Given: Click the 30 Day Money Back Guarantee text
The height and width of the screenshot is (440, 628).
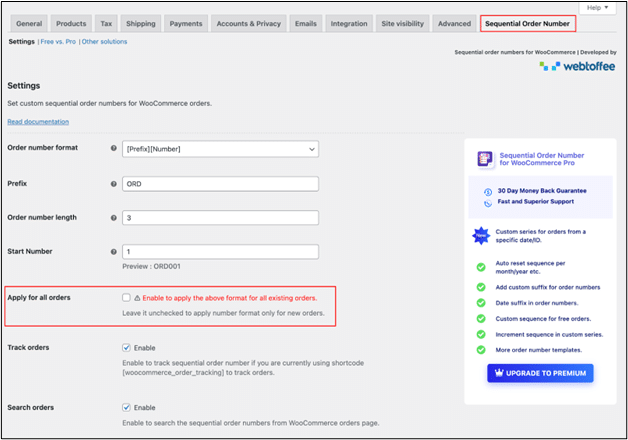Looking at the screenshot, I should [x=542, y=191].
